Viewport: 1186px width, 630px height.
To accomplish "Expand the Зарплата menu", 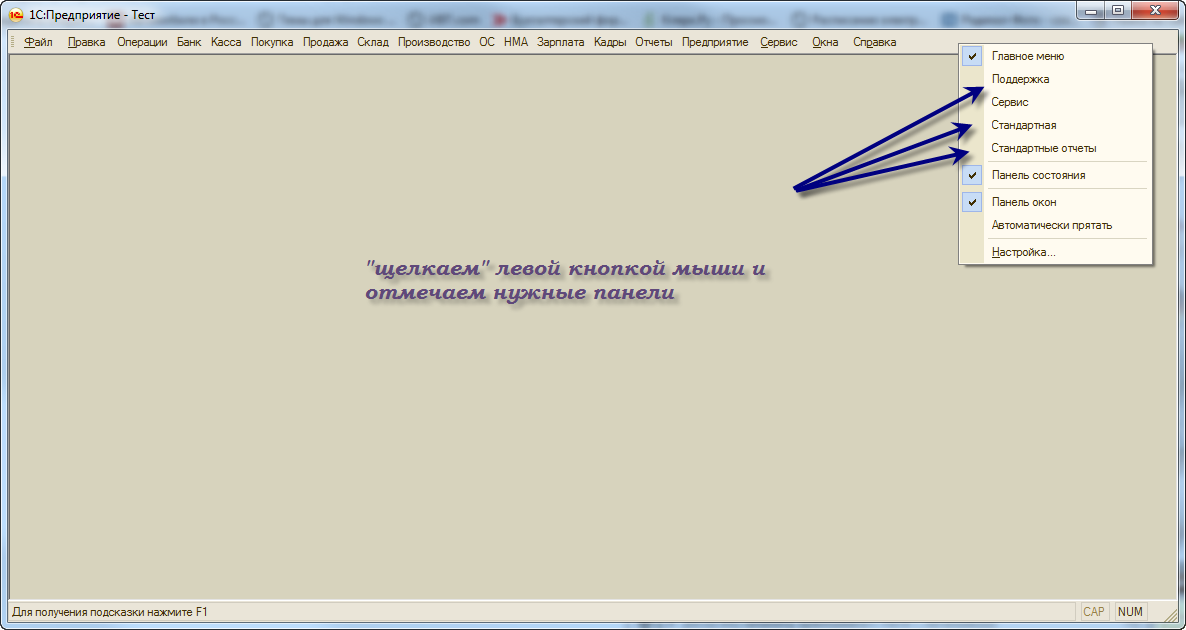I will pyautogui.click(x=560, y=42).
